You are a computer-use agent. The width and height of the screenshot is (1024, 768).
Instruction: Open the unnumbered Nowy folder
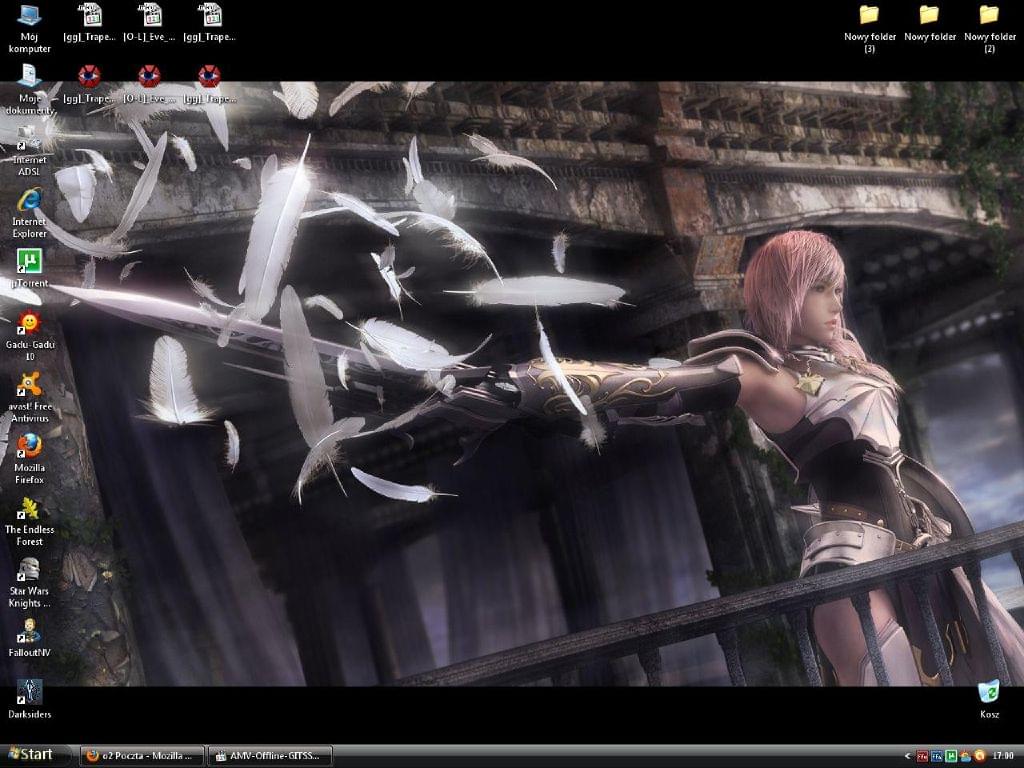tap(929, 23)
